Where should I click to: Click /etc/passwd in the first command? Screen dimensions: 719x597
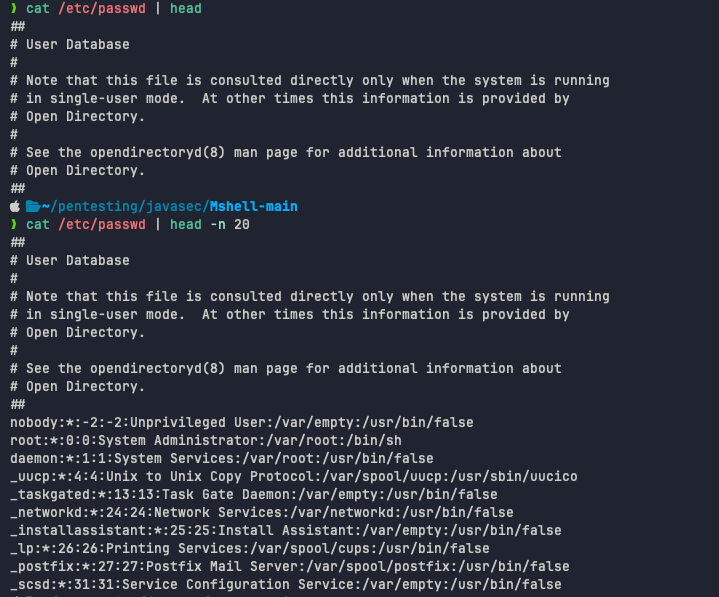pyautogui.click(x=102, y=8)
